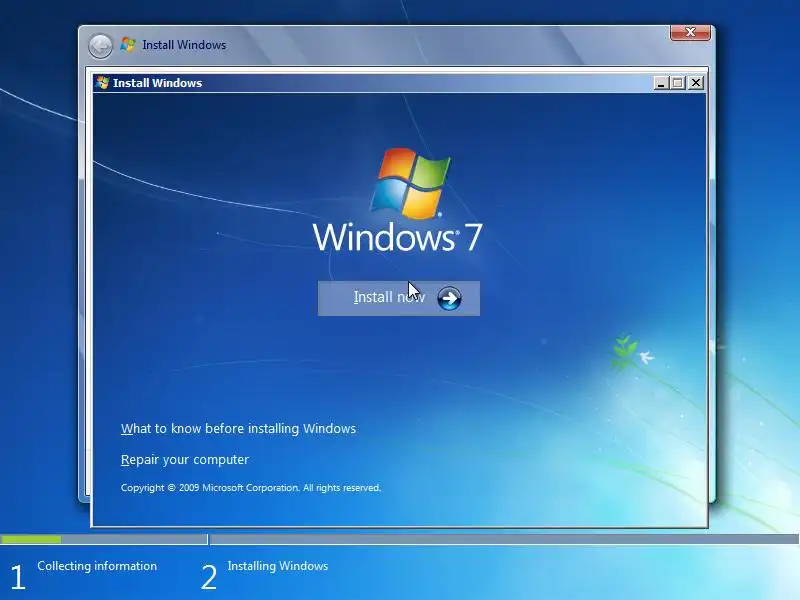800x600 pixels.
Task: Click the Collecting information step label
Action: point(97,566)
